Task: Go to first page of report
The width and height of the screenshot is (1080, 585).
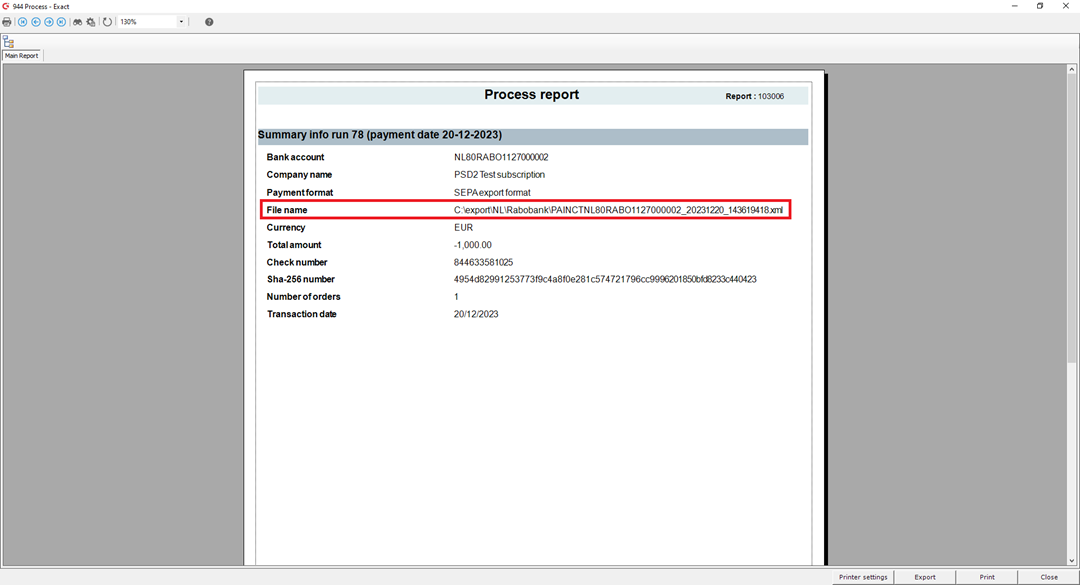Action: pos(23,22)
